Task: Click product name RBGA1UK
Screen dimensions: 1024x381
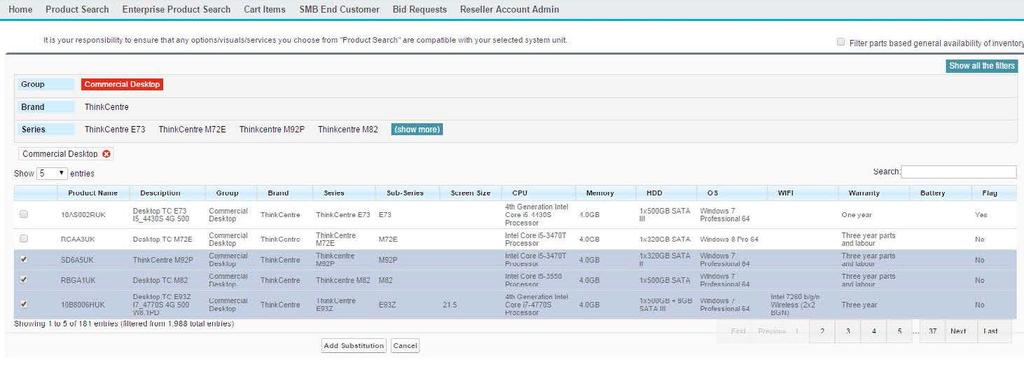Action: [78, 280]
